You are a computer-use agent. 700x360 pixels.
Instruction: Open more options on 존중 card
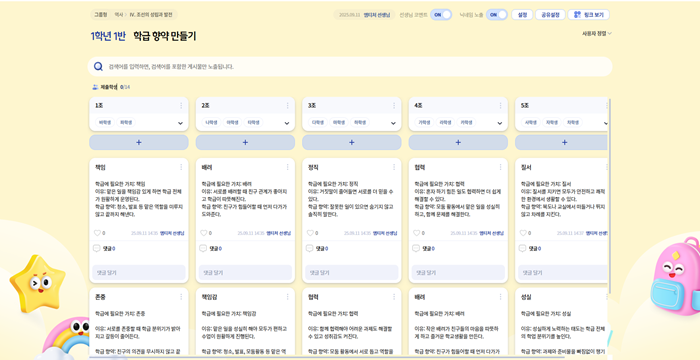pyautogui.click(x=181, y=297)
